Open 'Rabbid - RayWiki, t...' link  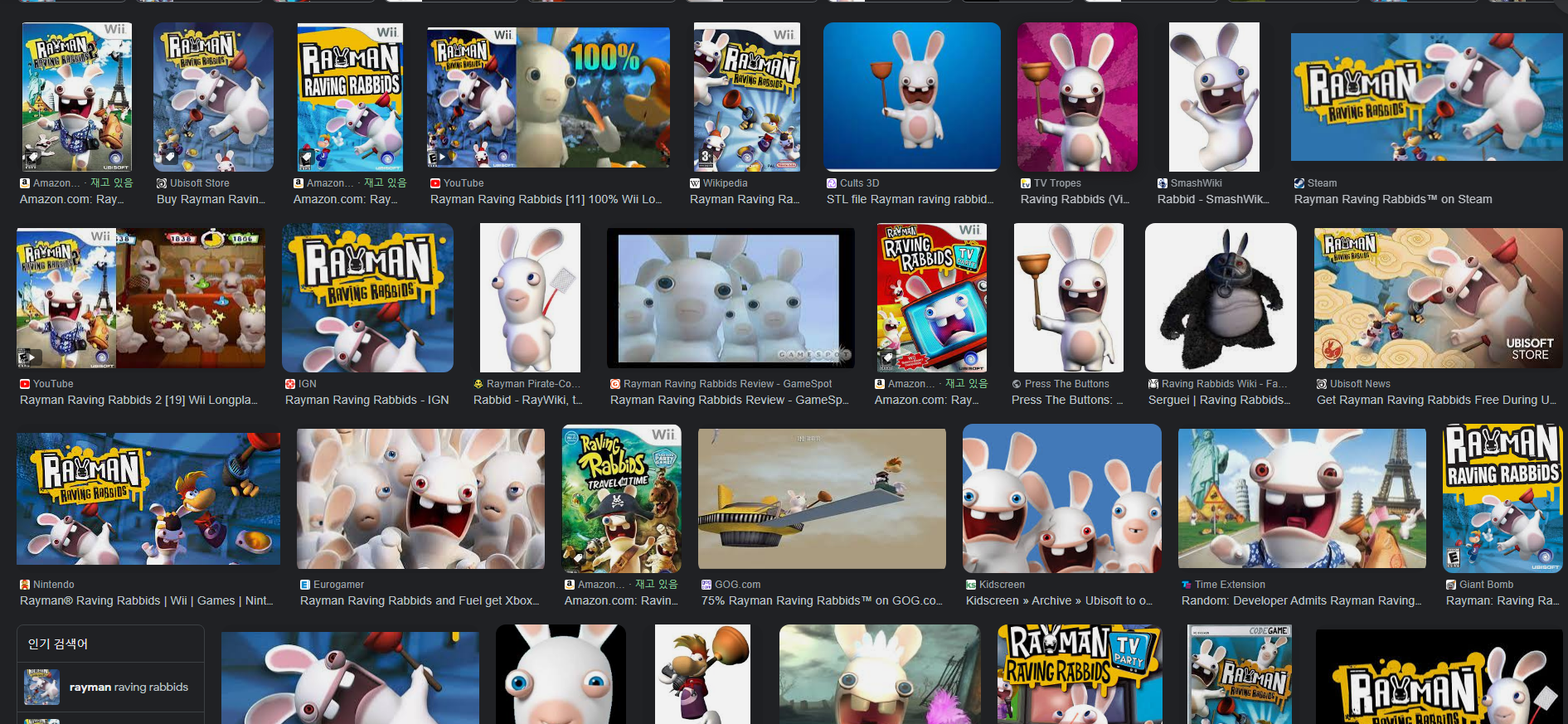pyautogui.click(x=528, y=400)
